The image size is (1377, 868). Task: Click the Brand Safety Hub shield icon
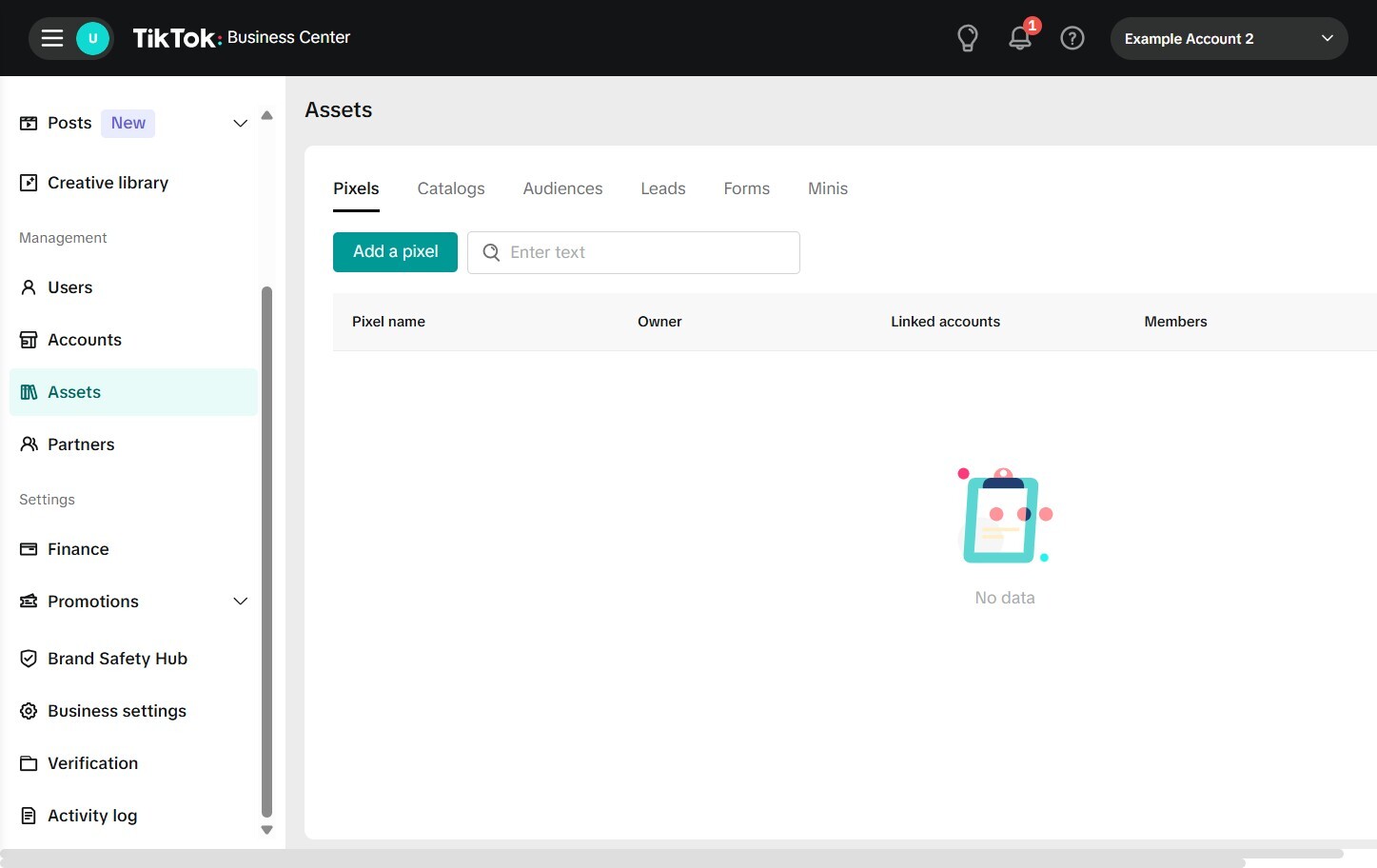point(29,659)
